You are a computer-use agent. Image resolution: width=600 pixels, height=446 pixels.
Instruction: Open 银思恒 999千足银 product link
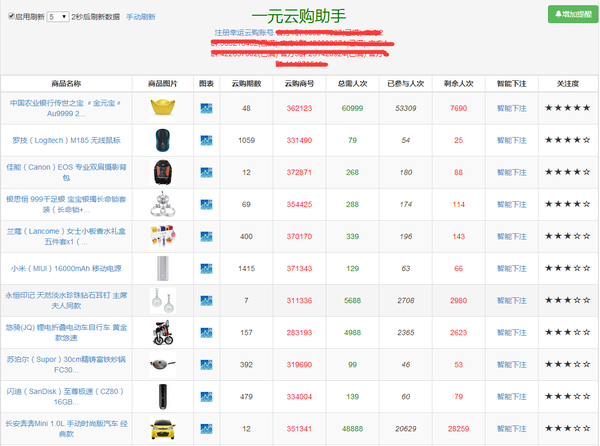coord(66,204)
